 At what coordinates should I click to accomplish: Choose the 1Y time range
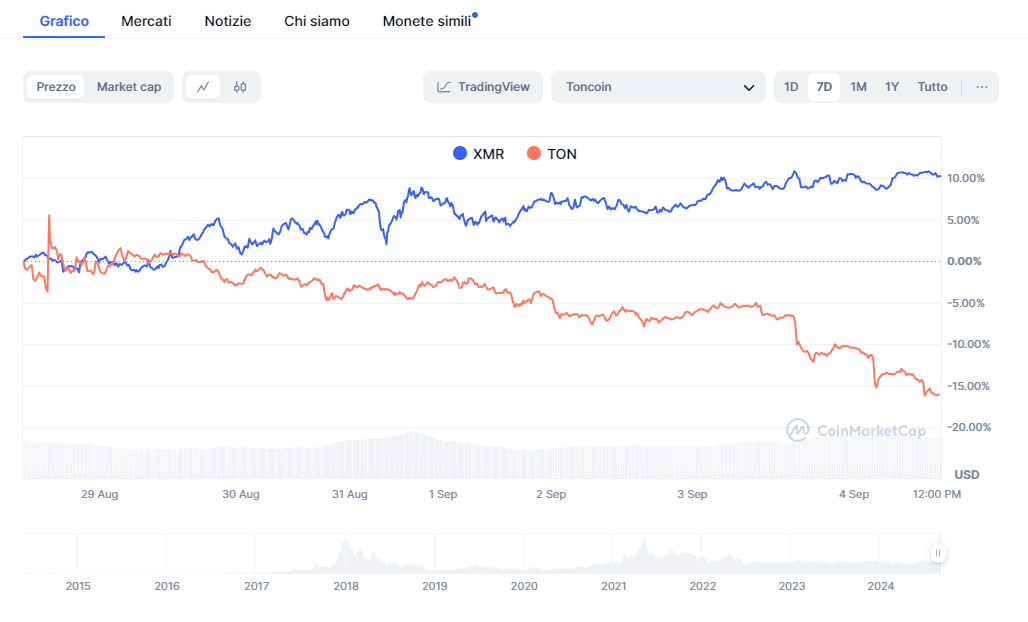click(x=892, y=87)
